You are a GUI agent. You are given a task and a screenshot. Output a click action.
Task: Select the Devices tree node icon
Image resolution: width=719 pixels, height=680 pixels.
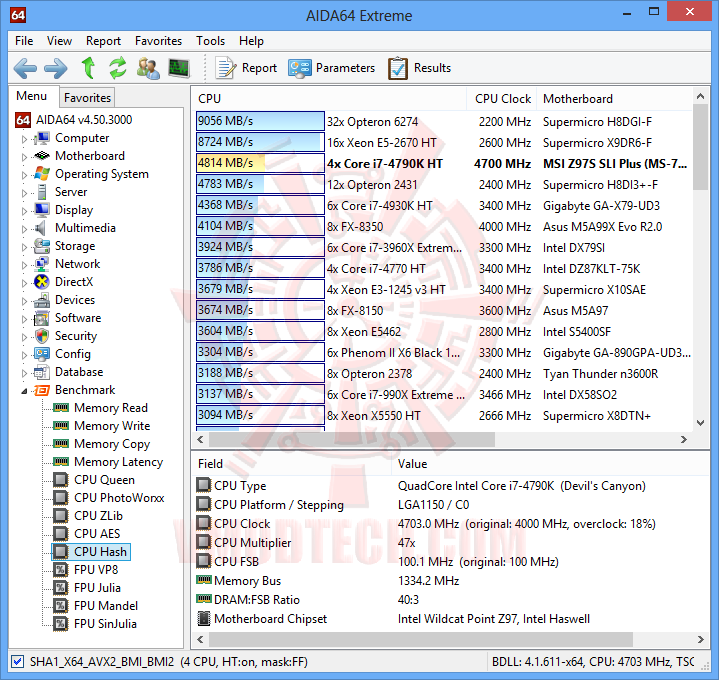coord(42,300)
